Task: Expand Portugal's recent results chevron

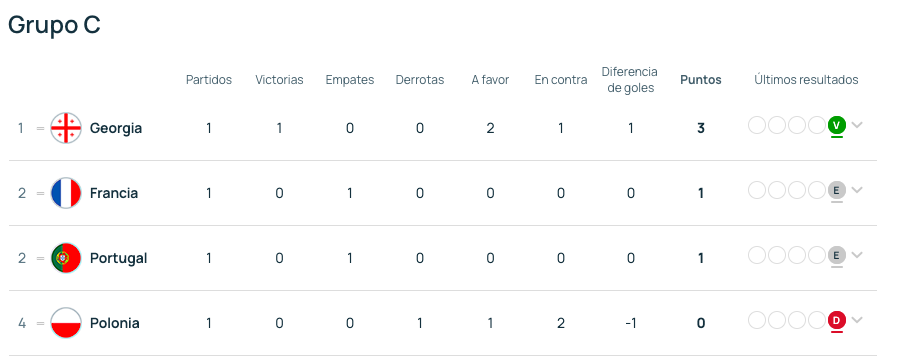Action: (x=857, y=255)
